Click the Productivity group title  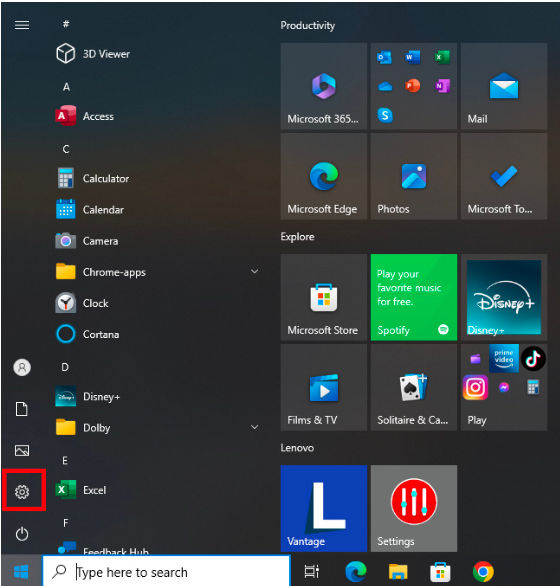[x=308, y=25]
